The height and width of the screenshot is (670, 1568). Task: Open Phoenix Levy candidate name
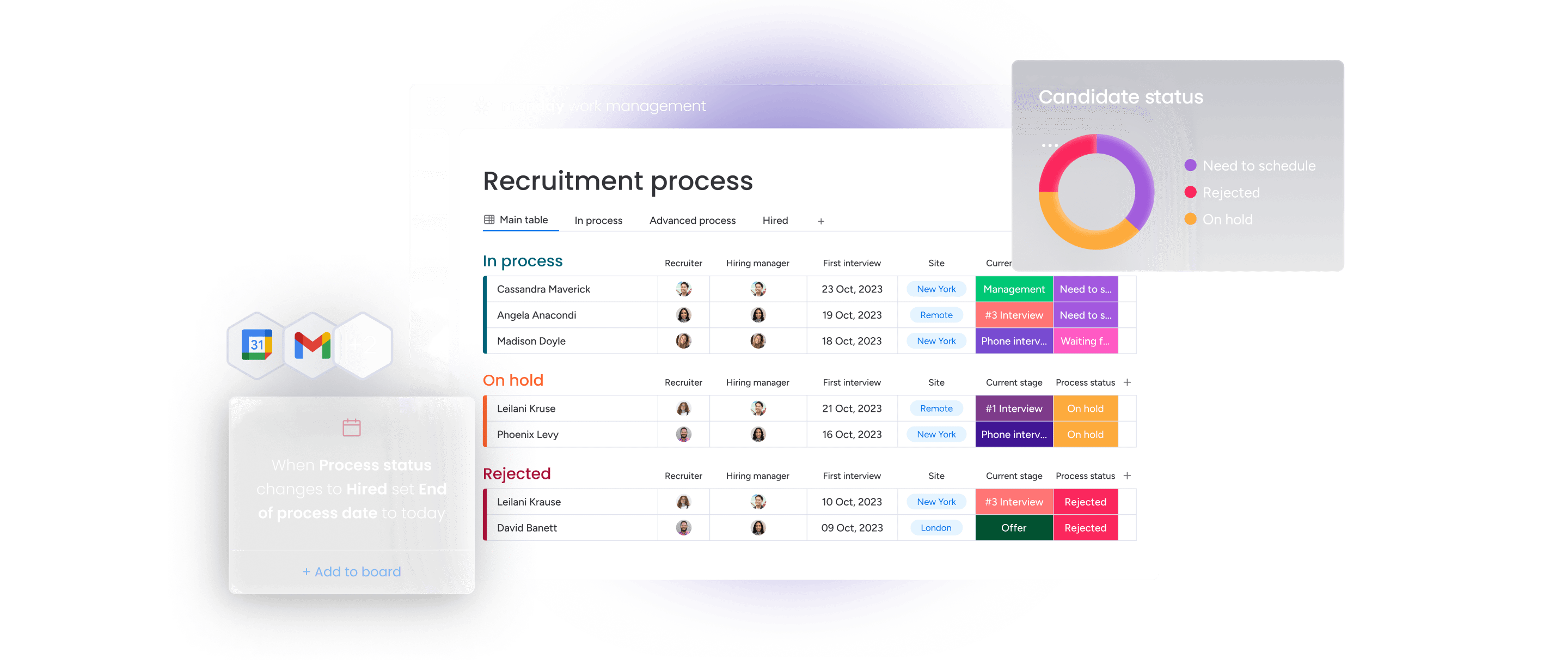click(x=527, y=434)
